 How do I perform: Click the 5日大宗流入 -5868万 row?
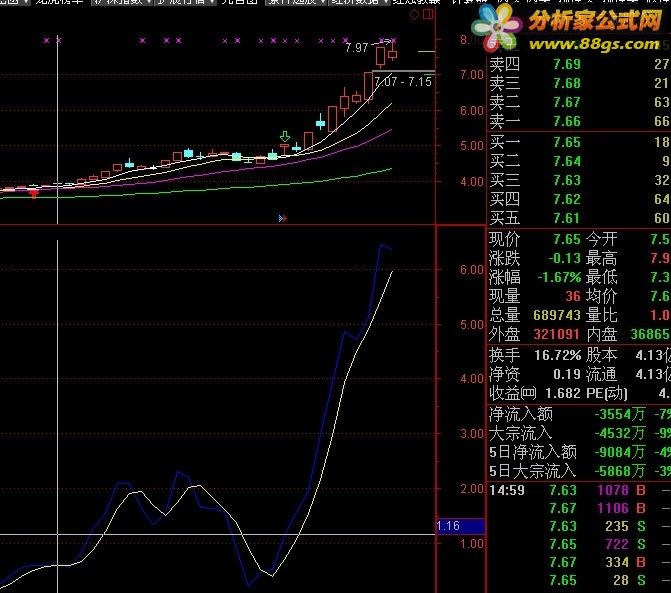580,471
